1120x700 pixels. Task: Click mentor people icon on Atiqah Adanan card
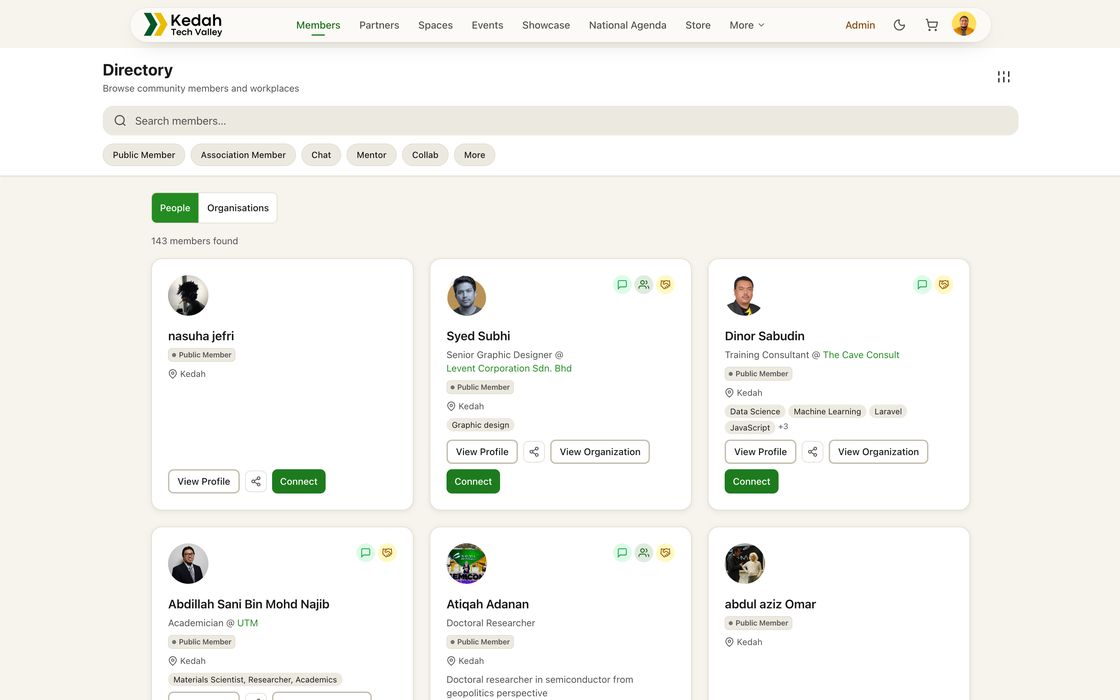644,552
